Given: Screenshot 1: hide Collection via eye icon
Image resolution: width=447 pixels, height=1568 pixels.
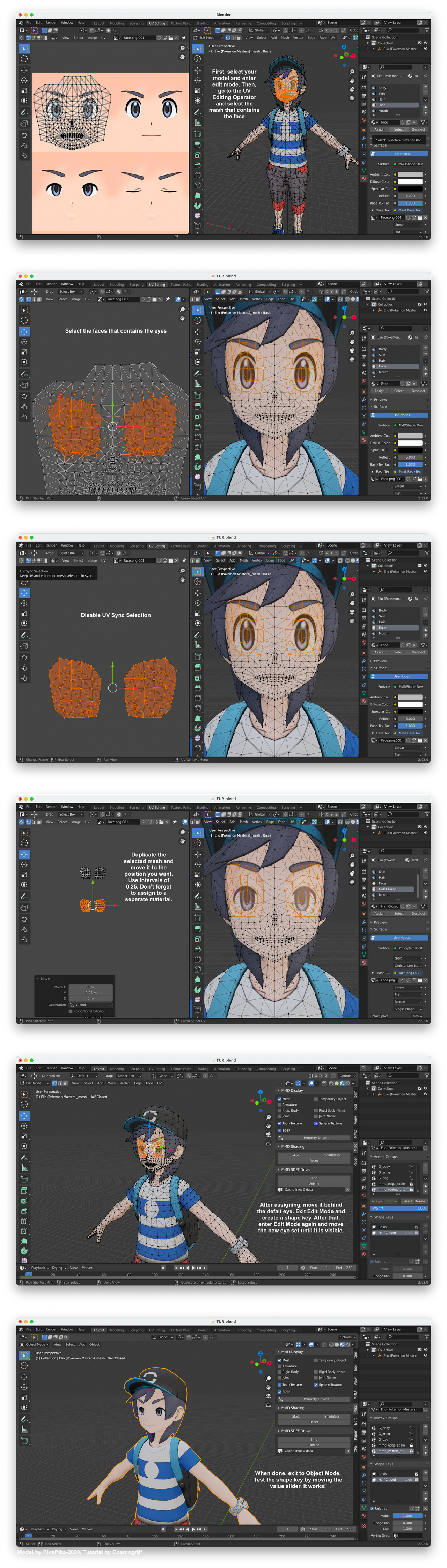Looking at the screenshot, I should pos(425,43).
